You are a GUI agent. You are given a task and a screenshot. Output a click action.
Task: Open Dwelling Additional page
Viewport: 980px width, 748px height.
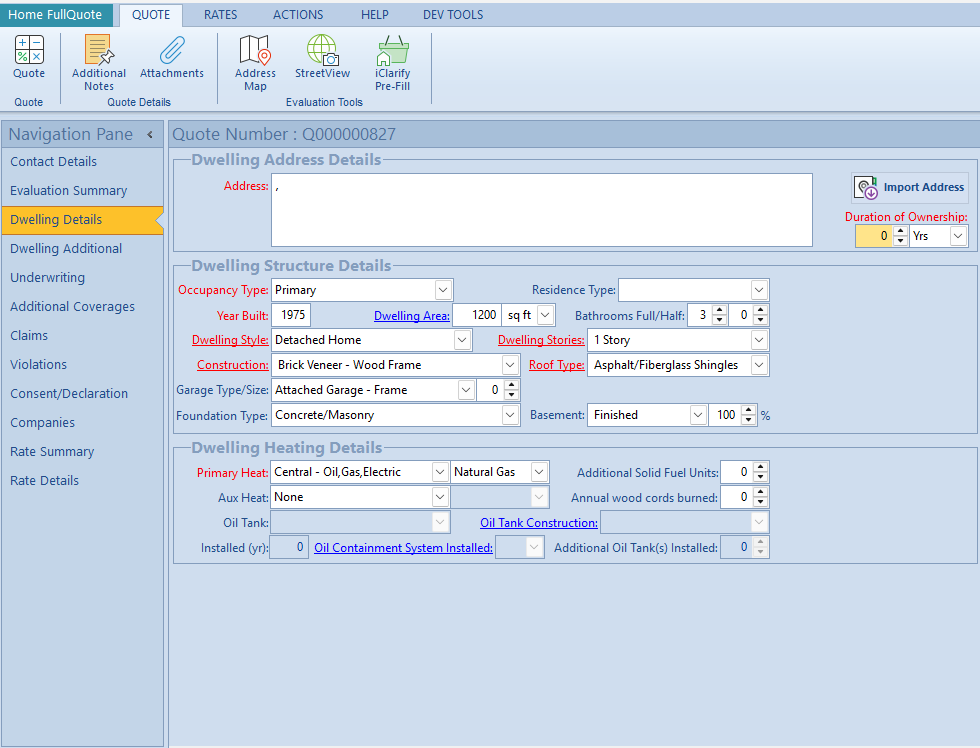82,249
